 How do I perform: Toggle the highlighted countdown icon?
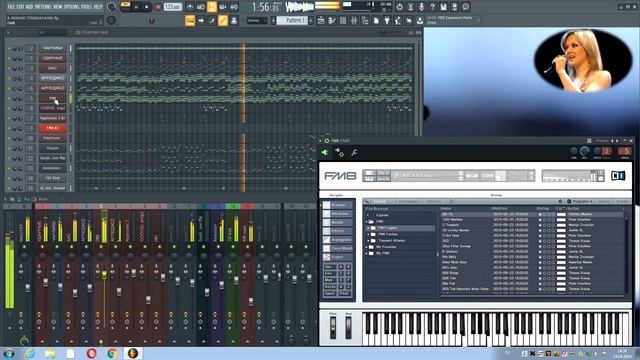[x=212, y=7]
